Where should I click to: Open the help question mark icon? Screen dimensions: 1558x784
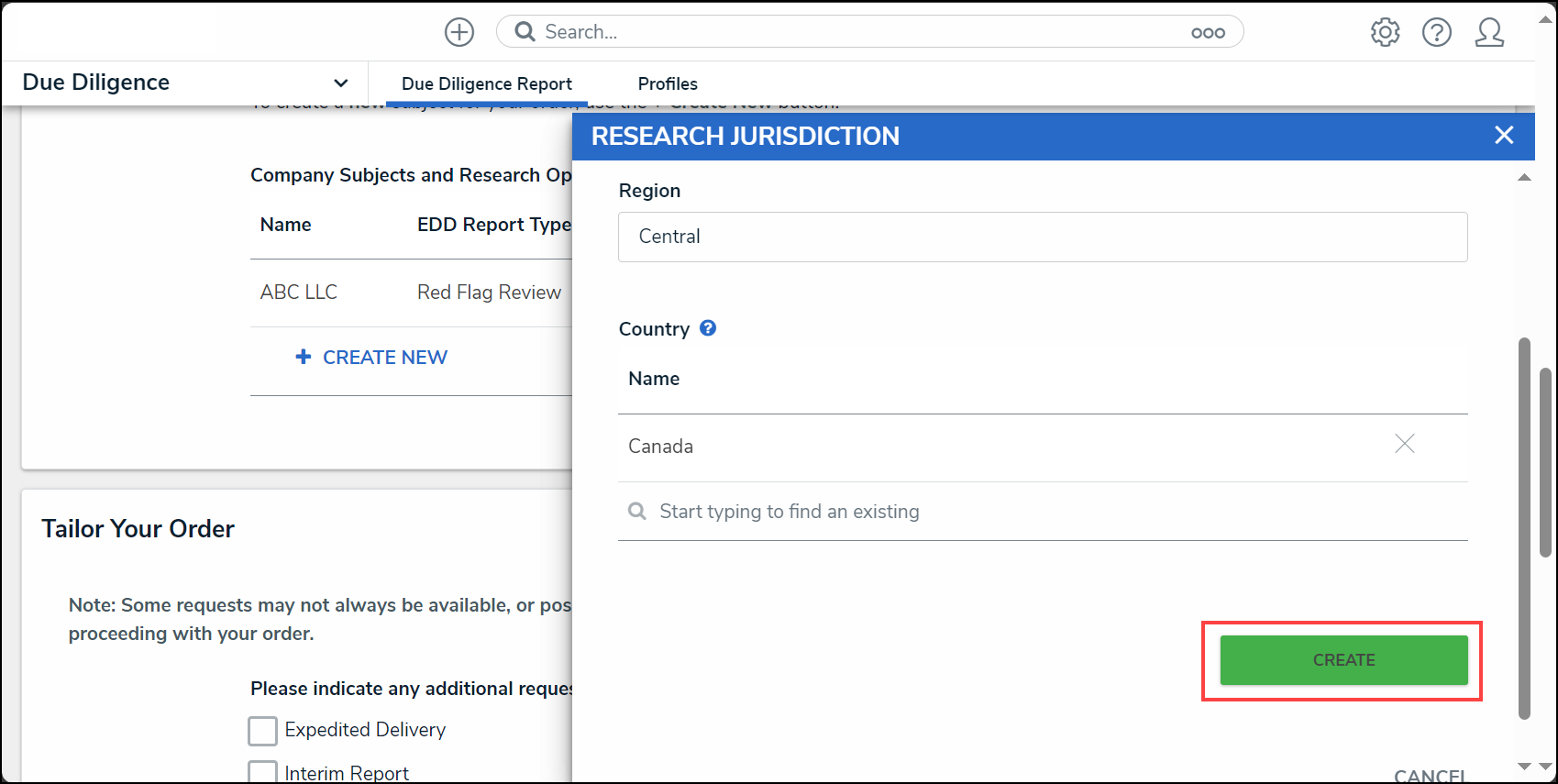[x=1437, y=32]
